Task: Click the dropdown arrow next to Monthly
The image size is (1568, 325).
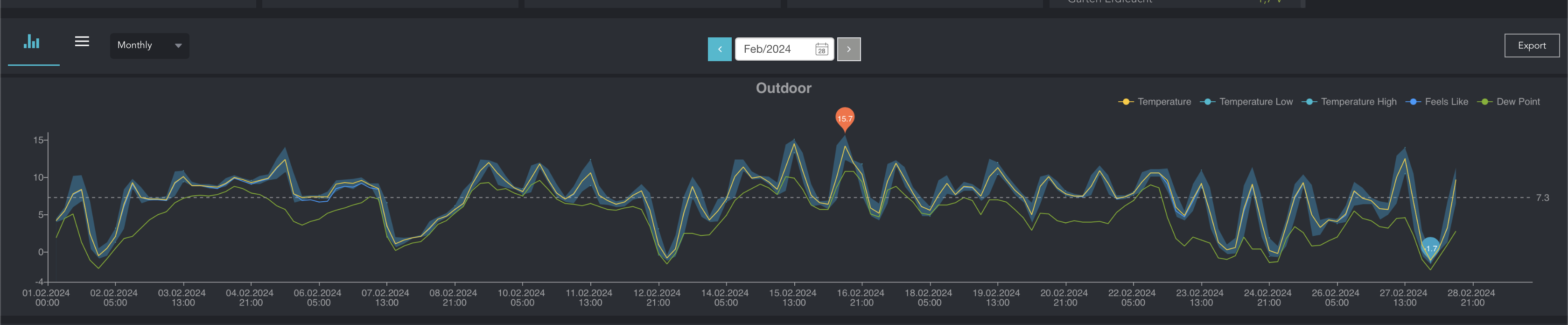Action: click(178, 46)
